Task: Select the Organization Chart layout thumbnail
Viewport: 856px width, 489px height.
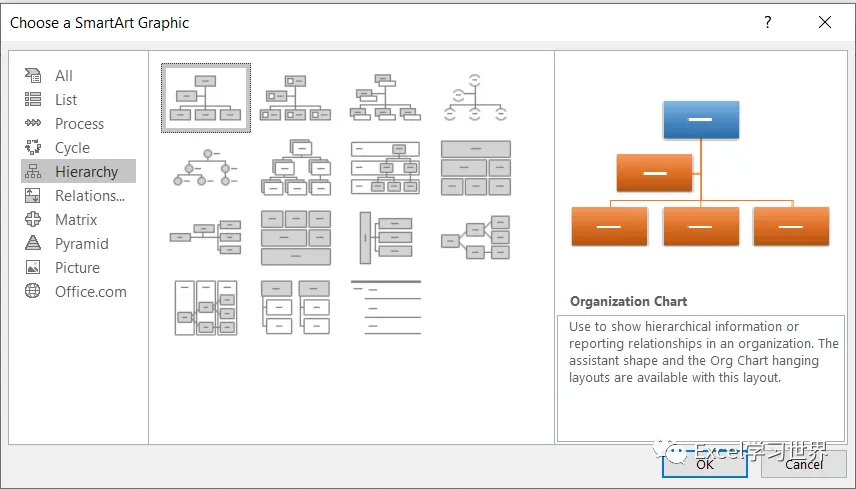Action: tap(206, 98)
